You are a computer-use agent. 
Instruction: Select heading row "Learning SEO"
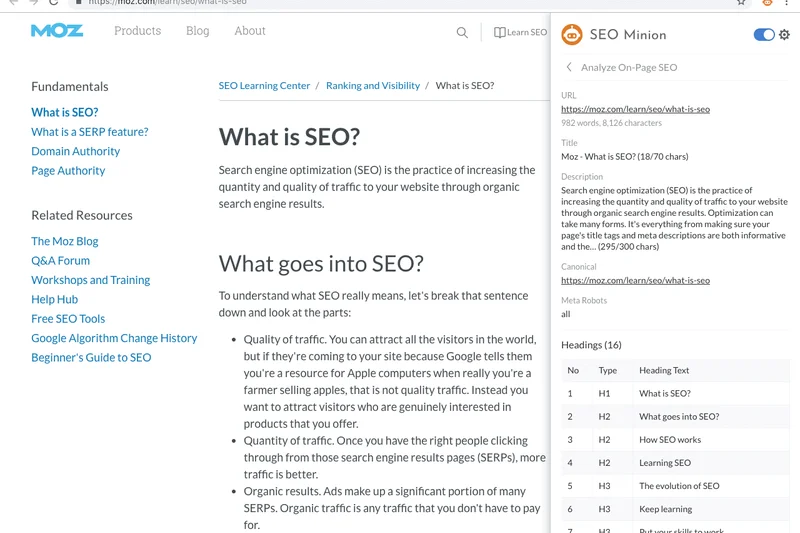(675, 463)
